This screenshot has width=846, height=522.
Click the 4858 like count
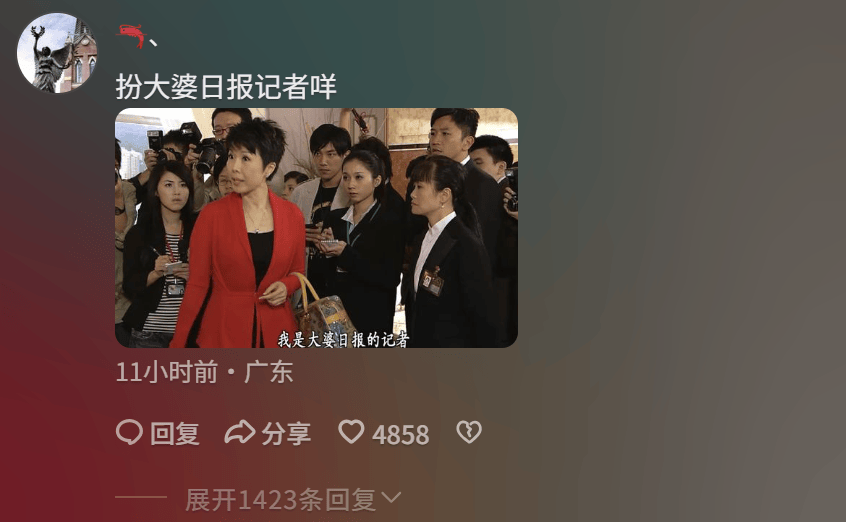pyautogui.click(x=400, y=435)
